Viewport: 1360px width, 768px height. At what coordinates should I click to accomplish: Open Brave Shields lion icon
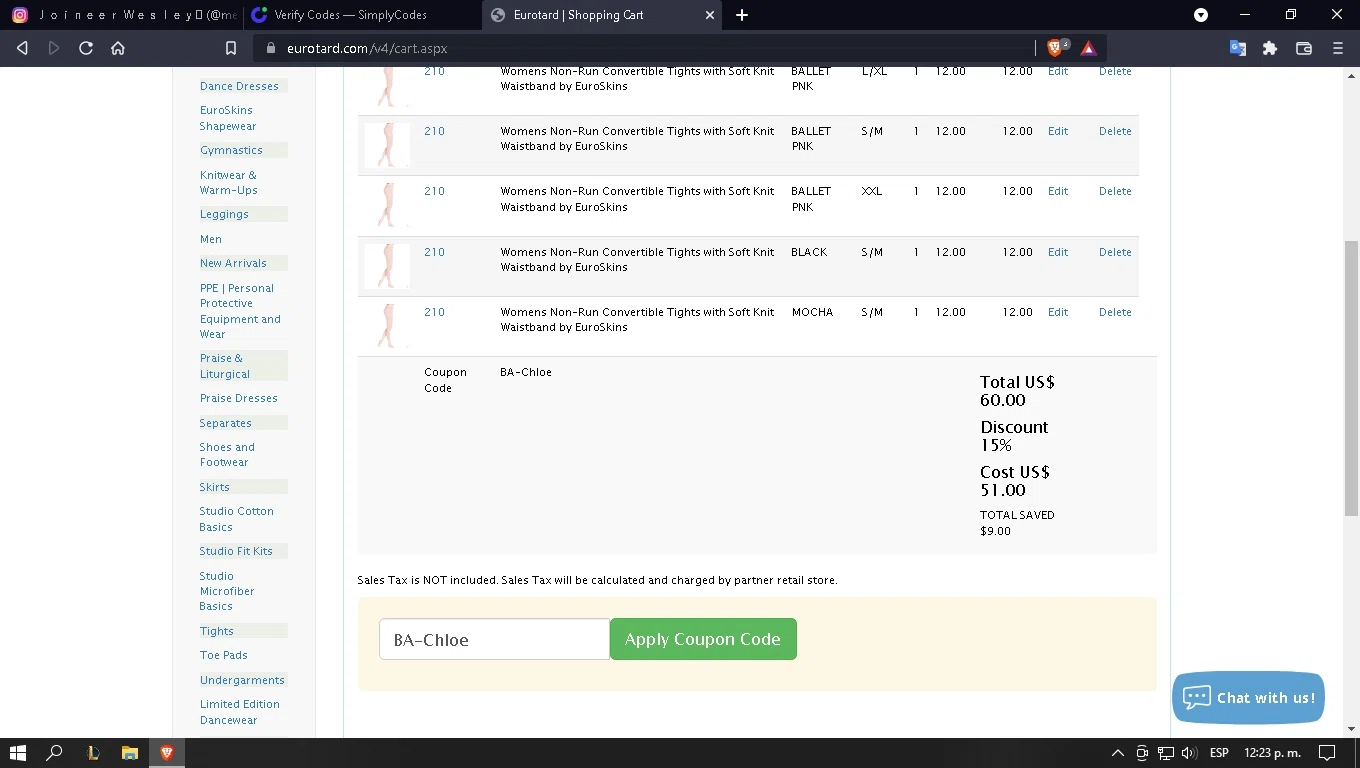tap(1057, 48)
